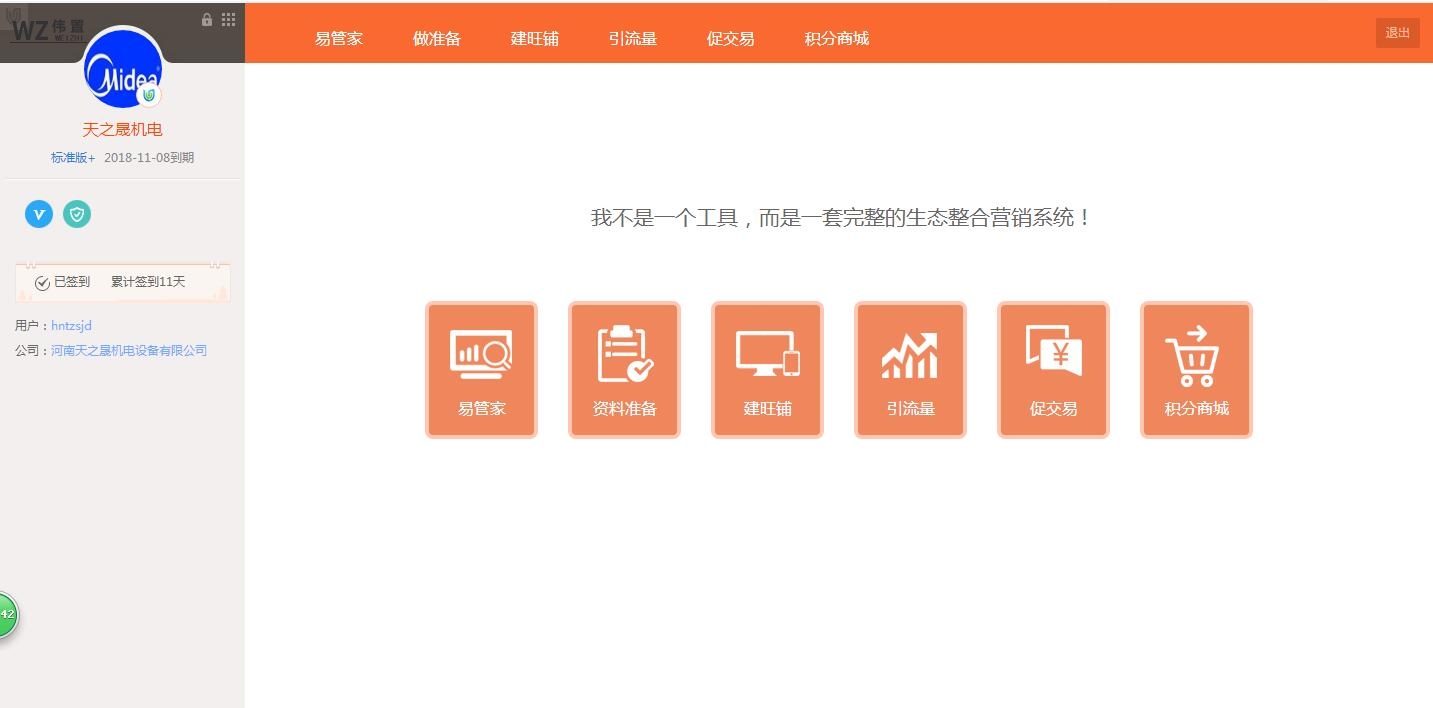The width and height of the screenshot is (1433, 708).
Task: Open the company link 河南天之晟机电设备有限公司
Action: coord(129,351)
